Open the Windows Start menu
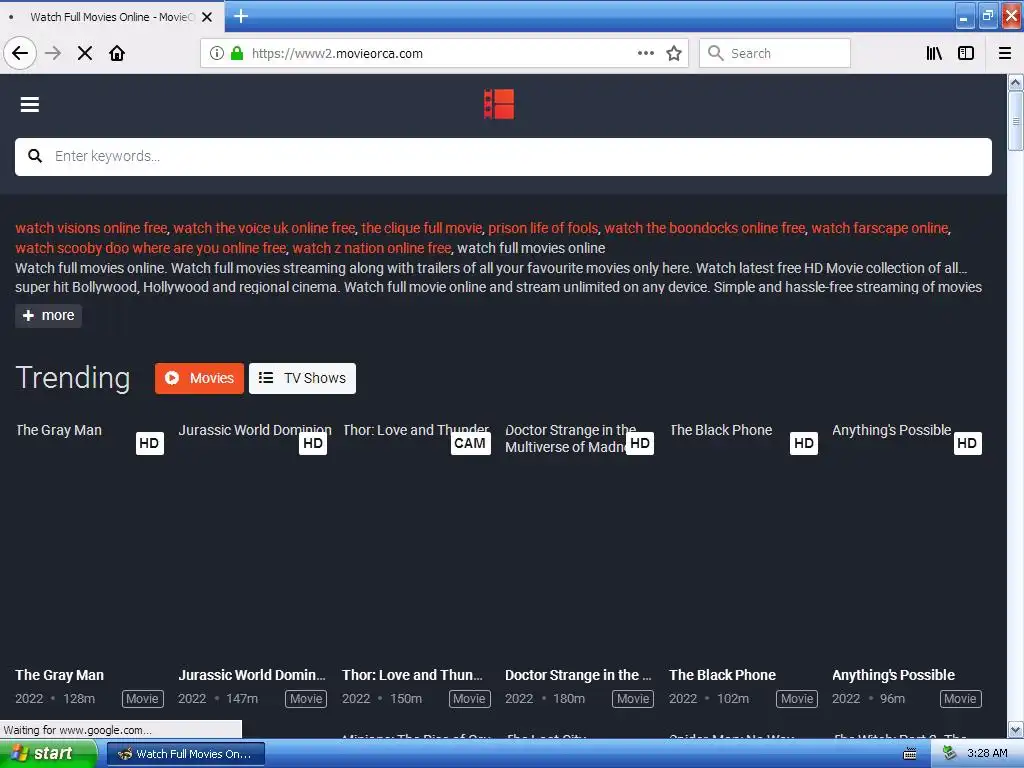Screen dimensions: 1024x768 pyautogui.click(x=46, y=754)
